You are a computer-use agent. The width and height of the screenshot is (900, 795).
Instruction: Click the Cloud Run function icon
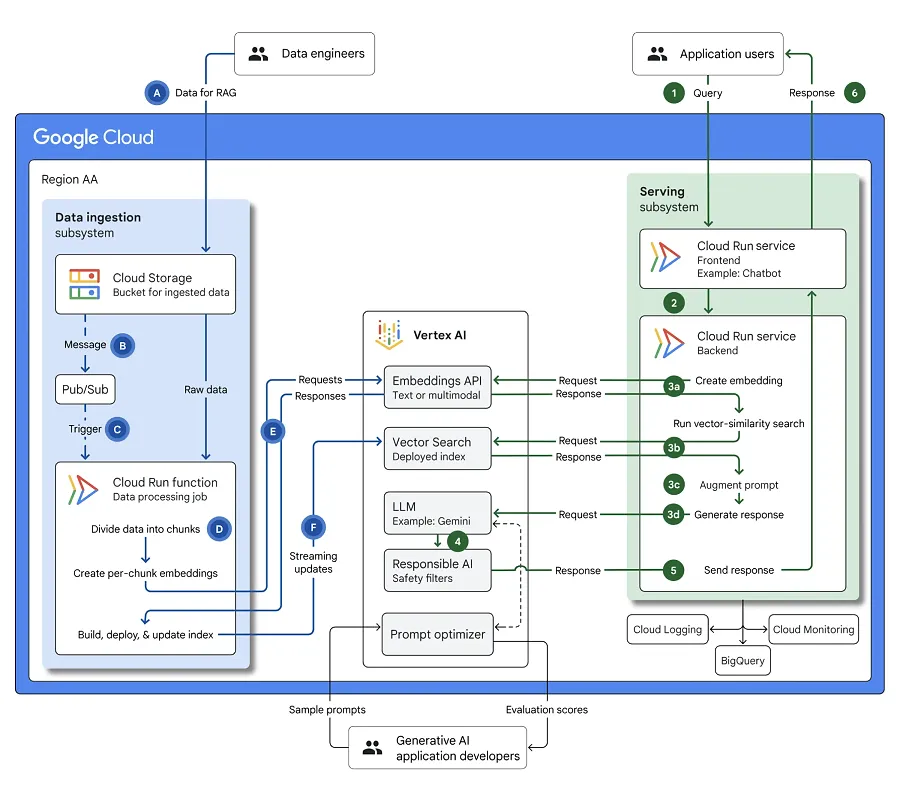pos(83,490)
